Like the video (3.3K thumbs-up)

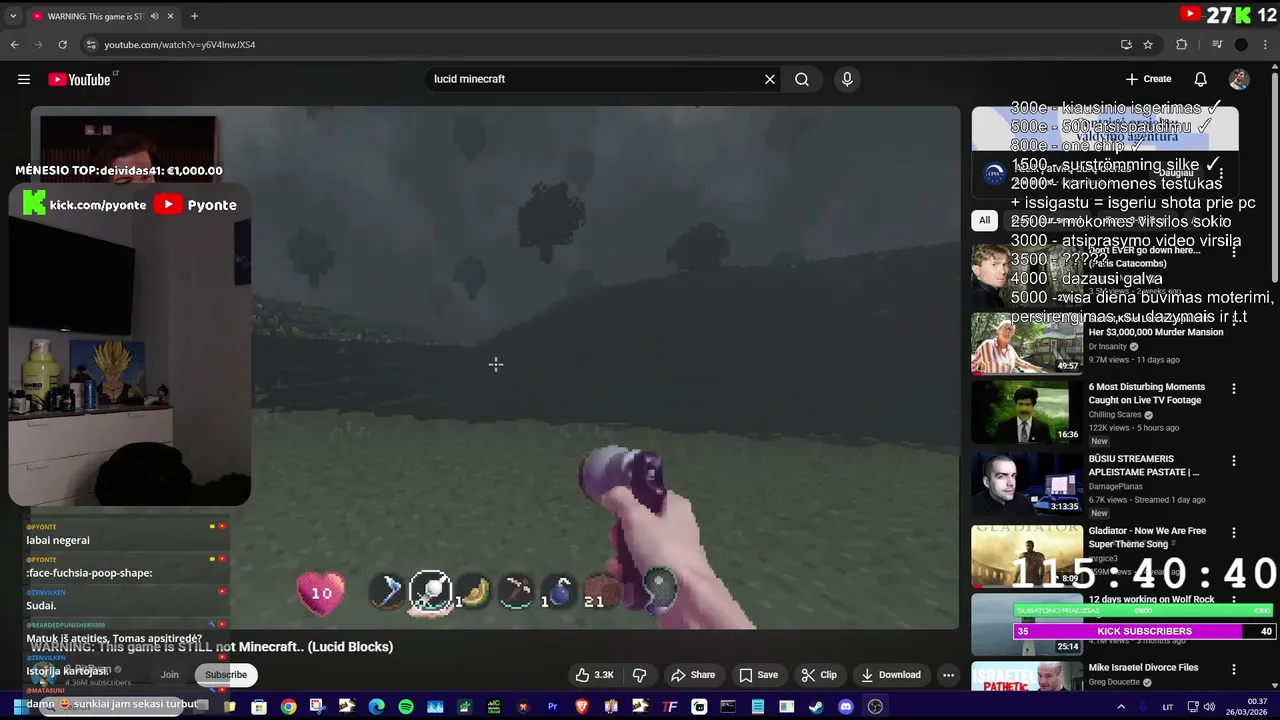click(x=594, y=675)
